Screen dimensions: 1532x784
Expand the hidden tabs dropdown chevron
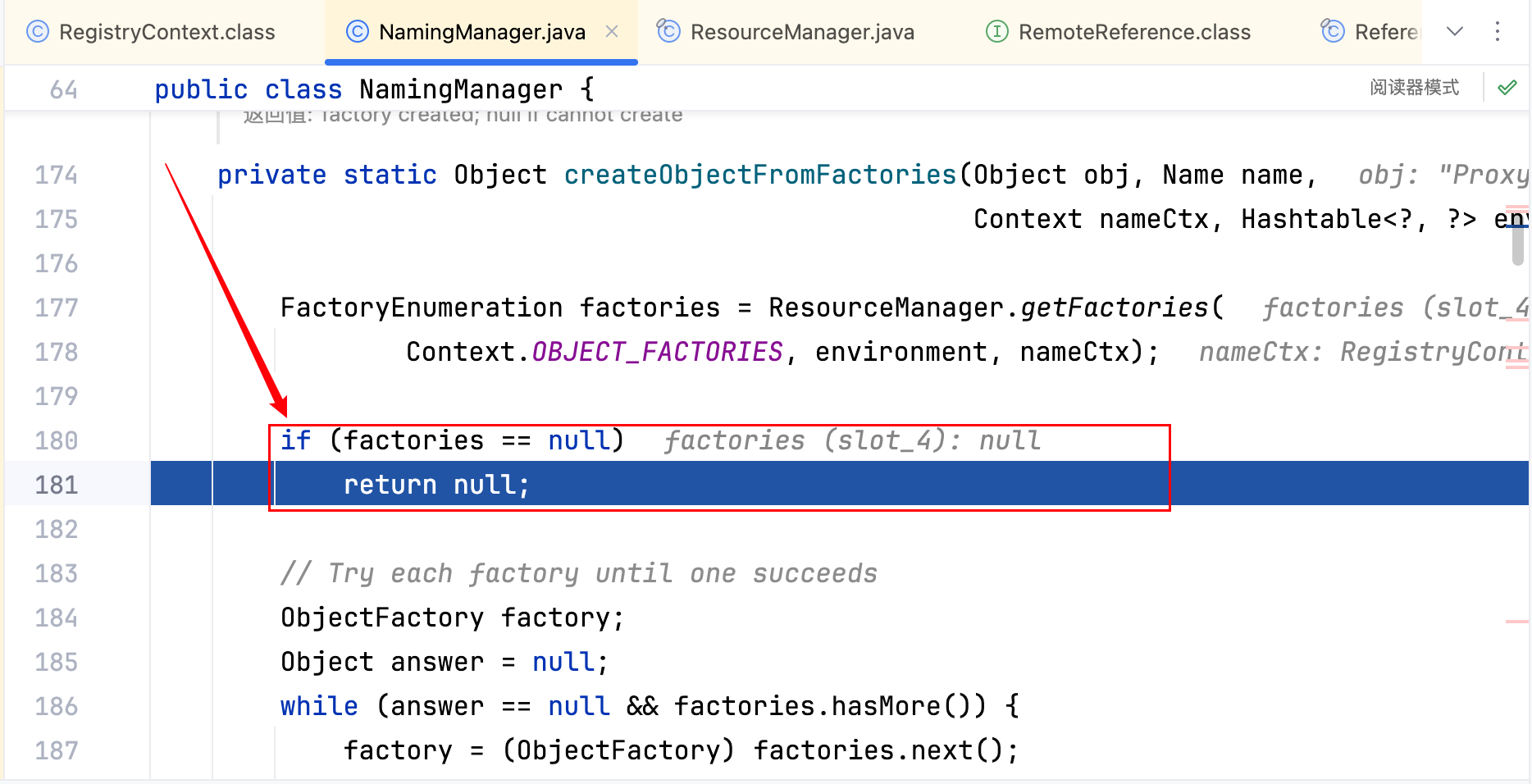pos(1455,31)
